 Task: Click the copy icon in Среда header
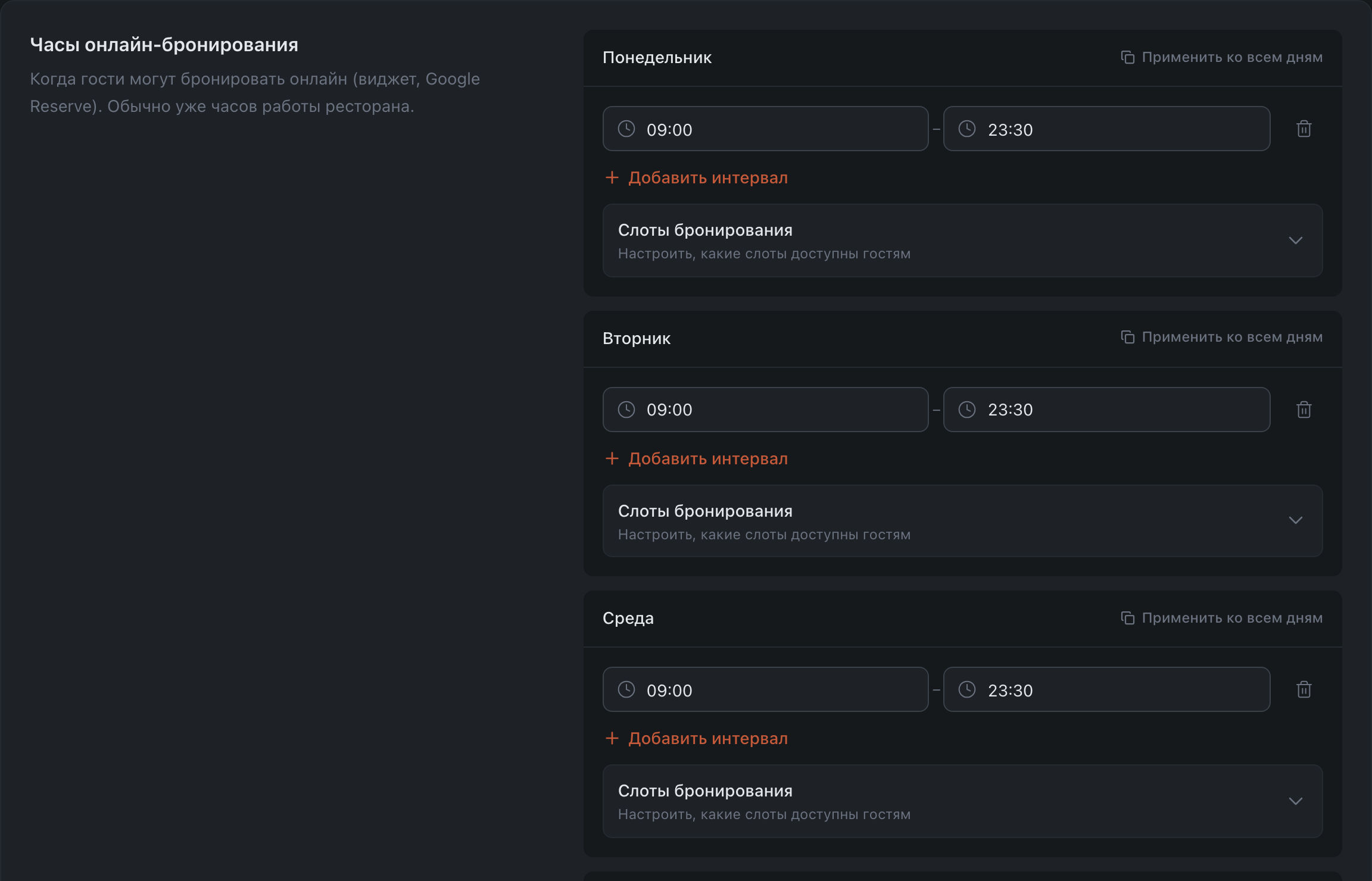click(1127, 618)
